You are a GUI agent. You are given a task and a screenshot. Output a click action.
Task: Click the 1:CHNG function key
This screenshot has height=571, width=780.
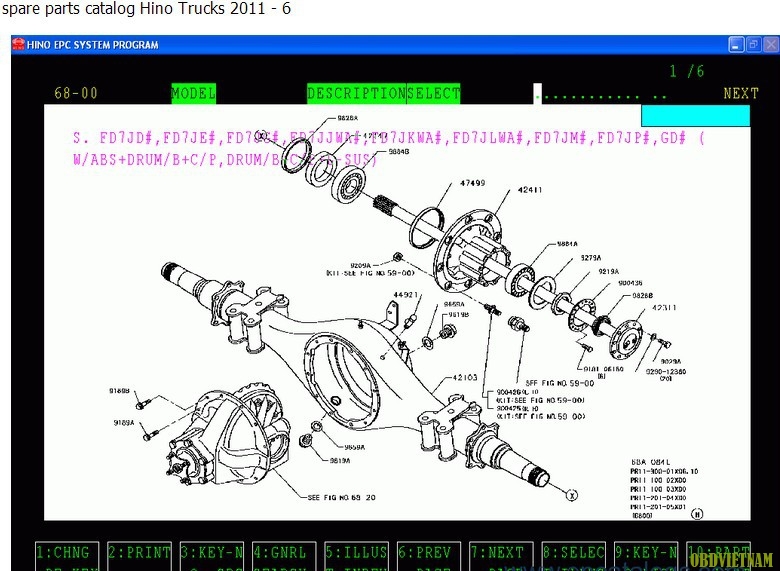pos(67,556)
